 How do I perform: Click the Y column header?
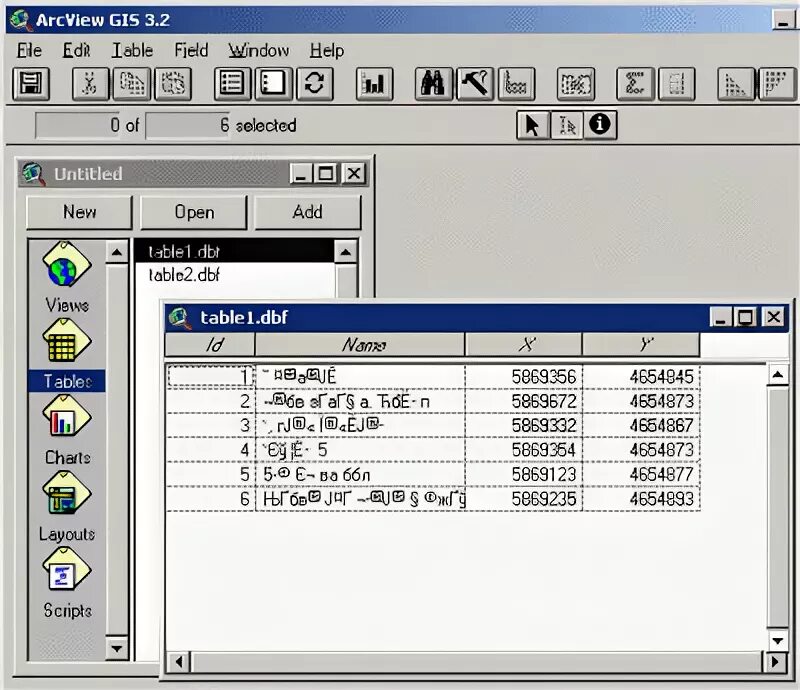[x=641, y=345]
